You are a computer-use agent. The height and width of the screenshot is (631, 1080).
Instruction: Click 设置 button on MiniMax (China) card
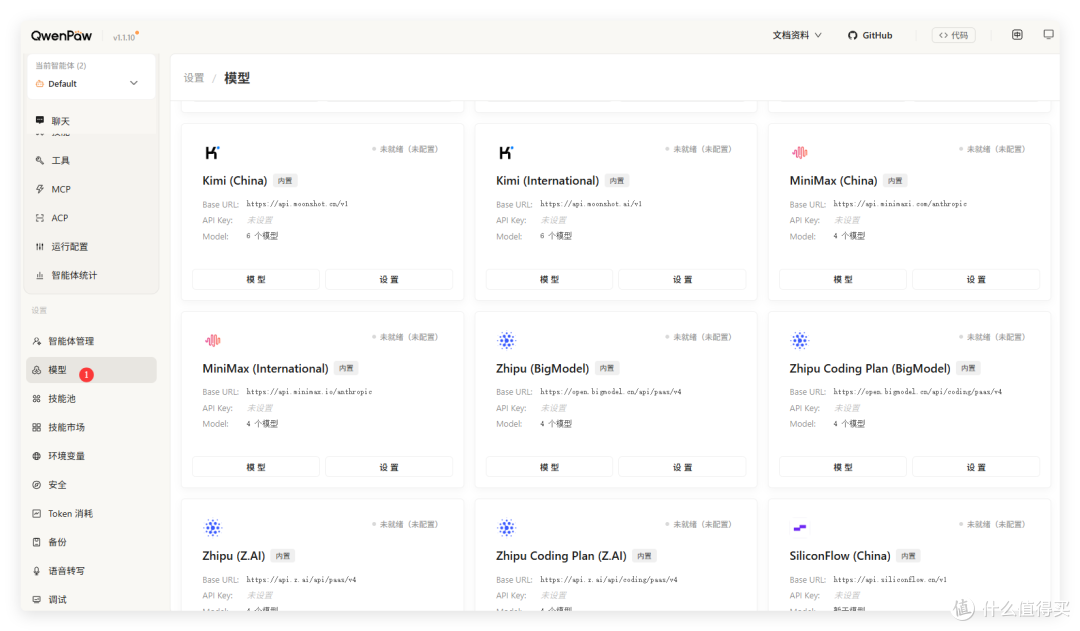click(x=976, y=279)
